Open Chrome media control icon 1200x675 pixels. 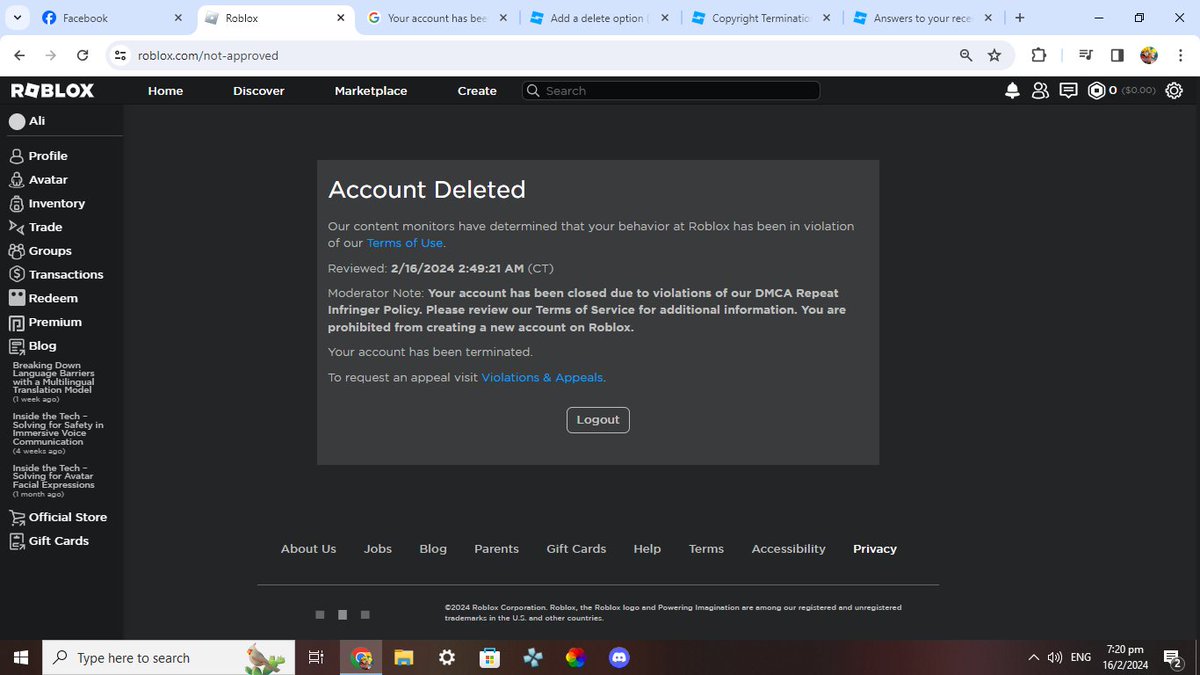tap(1087, 56)
